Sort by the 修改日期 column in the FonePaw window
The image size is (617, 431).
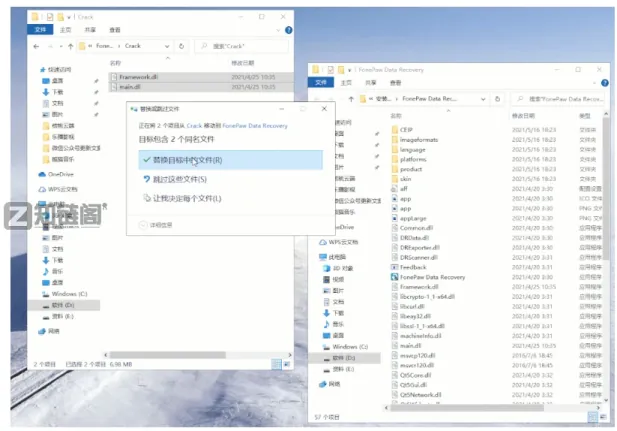pyautogui.click(x=523, y=115)
